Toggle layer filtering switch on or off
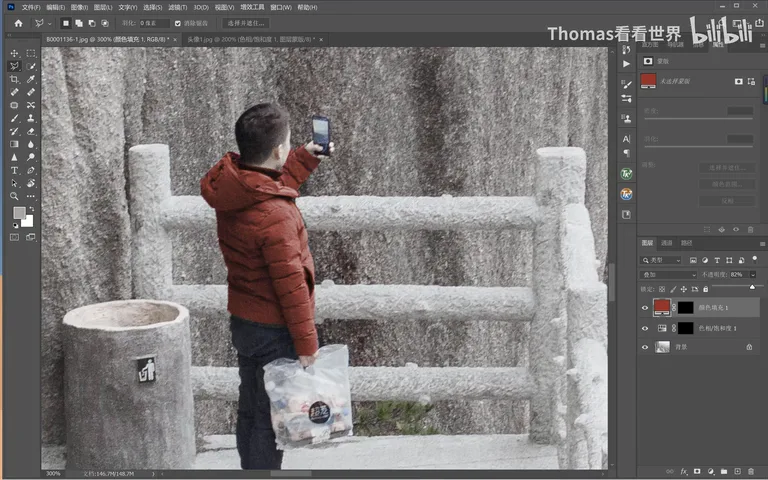Image resolution: width=768 pixels, height=480 pixels. click(754, 259)
